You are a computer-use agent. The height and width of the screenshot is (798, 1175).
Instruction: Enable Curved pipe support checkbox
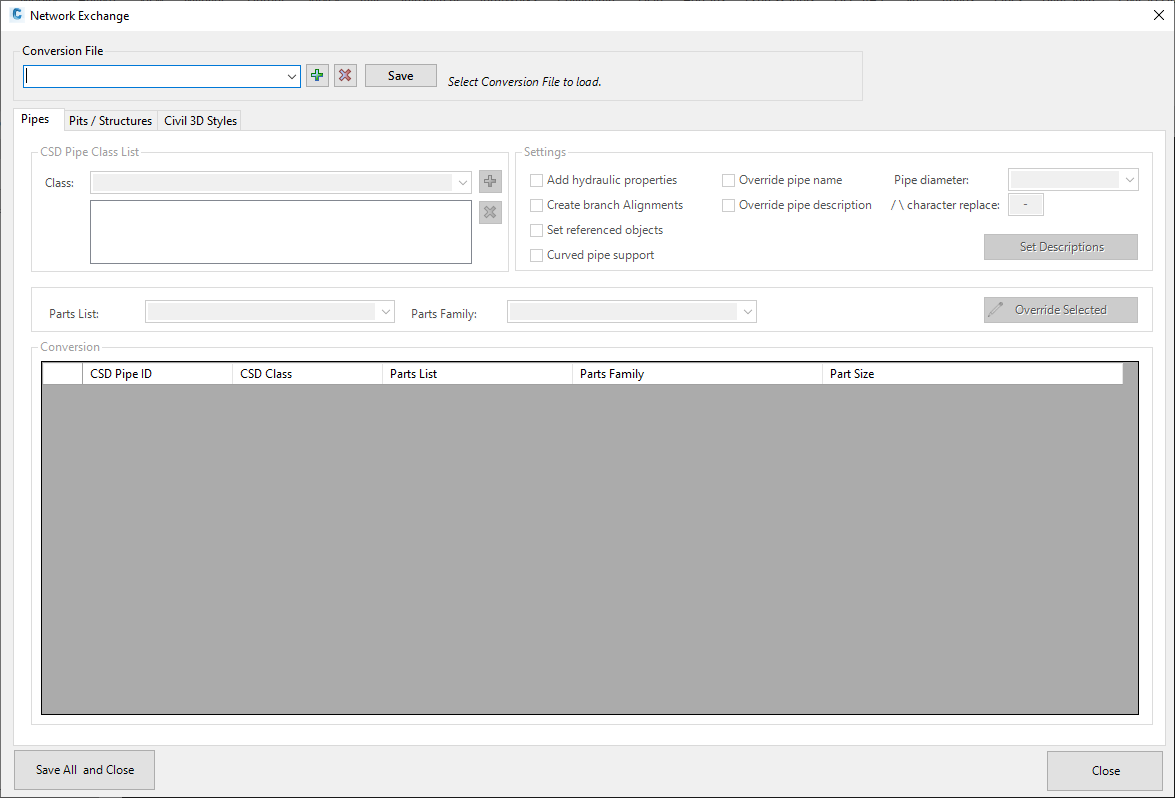pyautogui.click(x=537, y=256)
